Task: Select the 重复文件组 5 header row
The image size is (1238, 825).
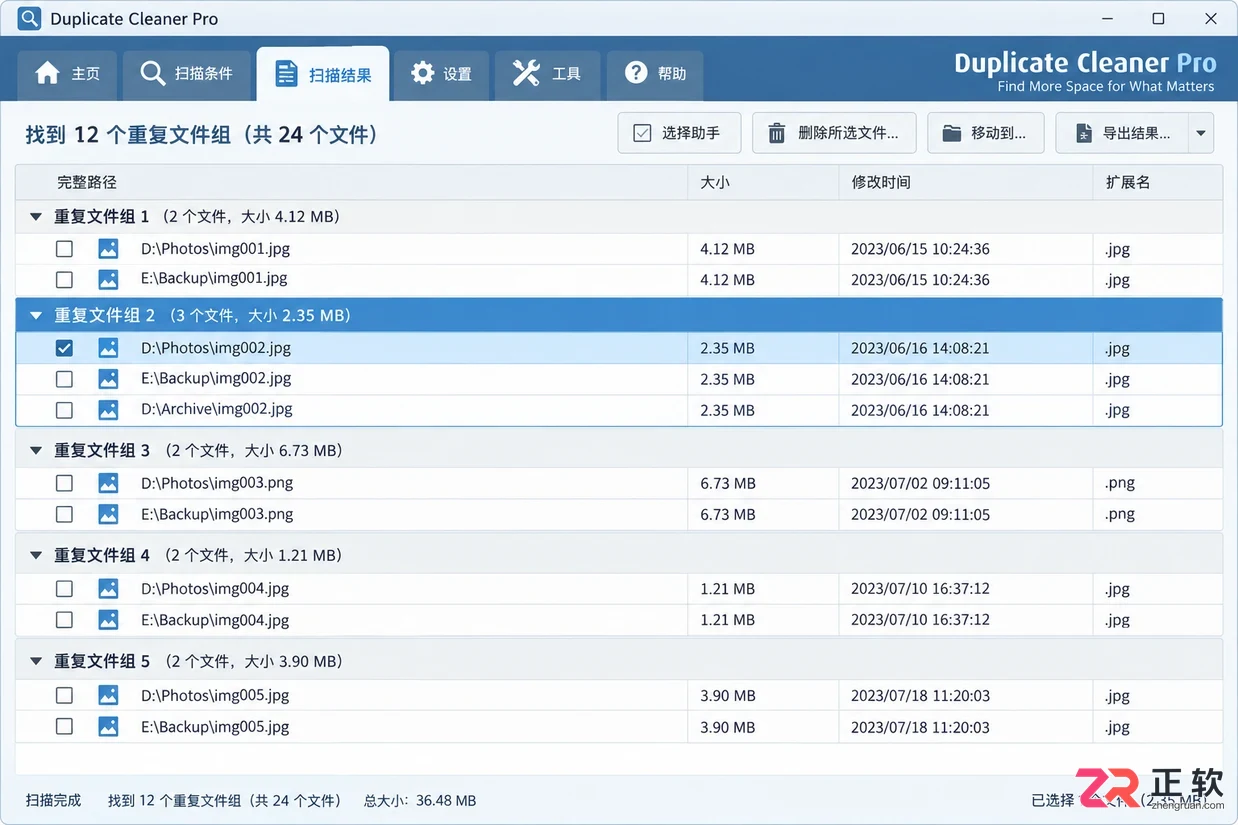Action: tap(619, 661)
